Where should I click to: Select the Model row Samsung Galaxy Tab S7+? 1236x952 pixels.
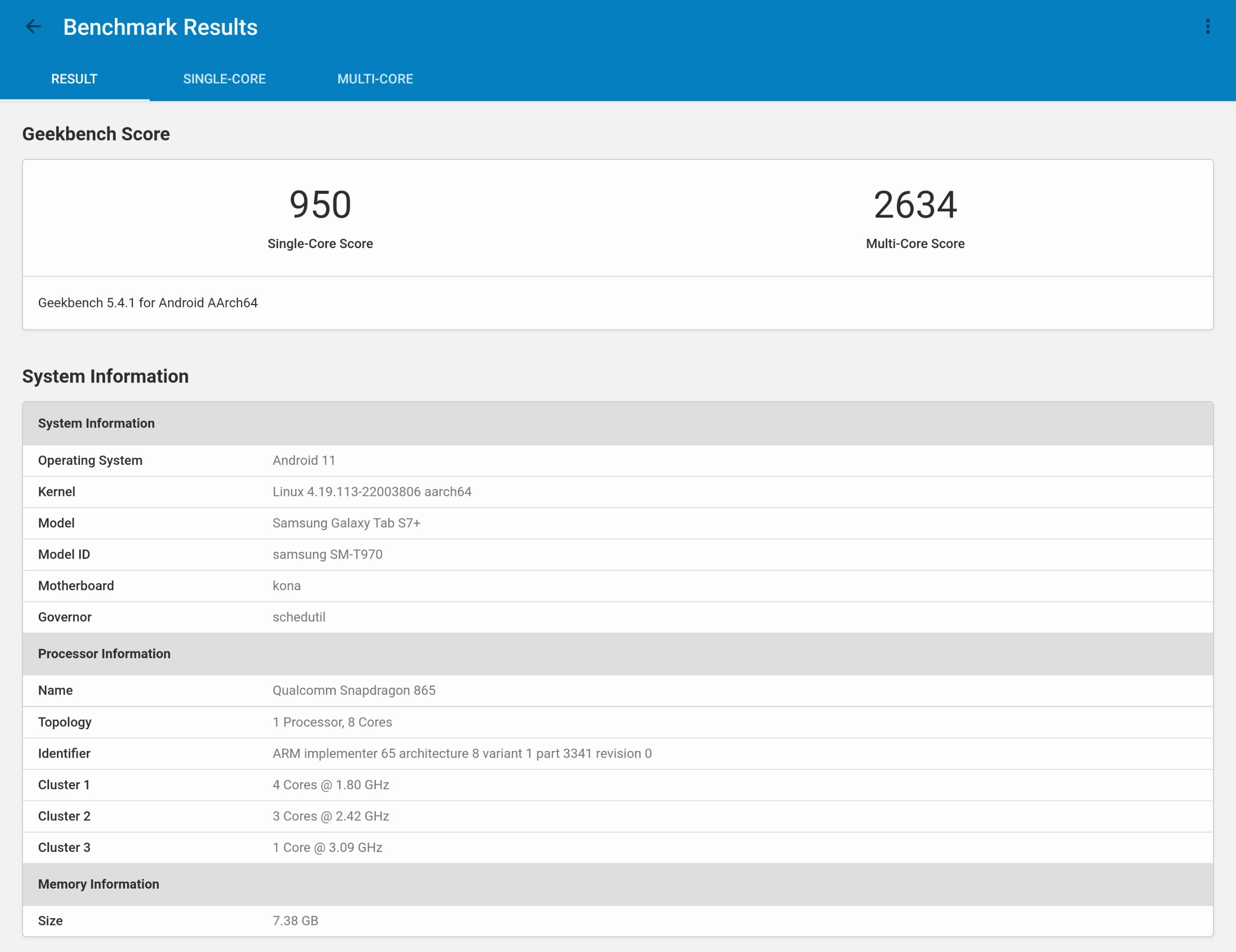coord(346,523)
